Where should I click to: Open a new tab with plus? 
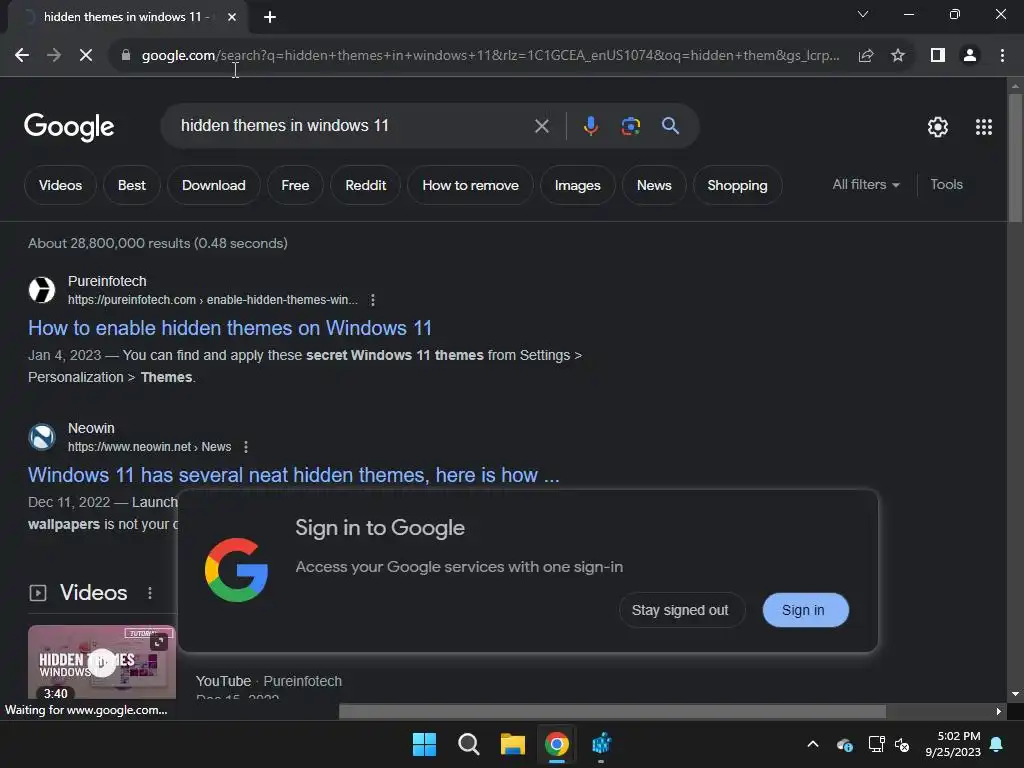click(270, 17)
